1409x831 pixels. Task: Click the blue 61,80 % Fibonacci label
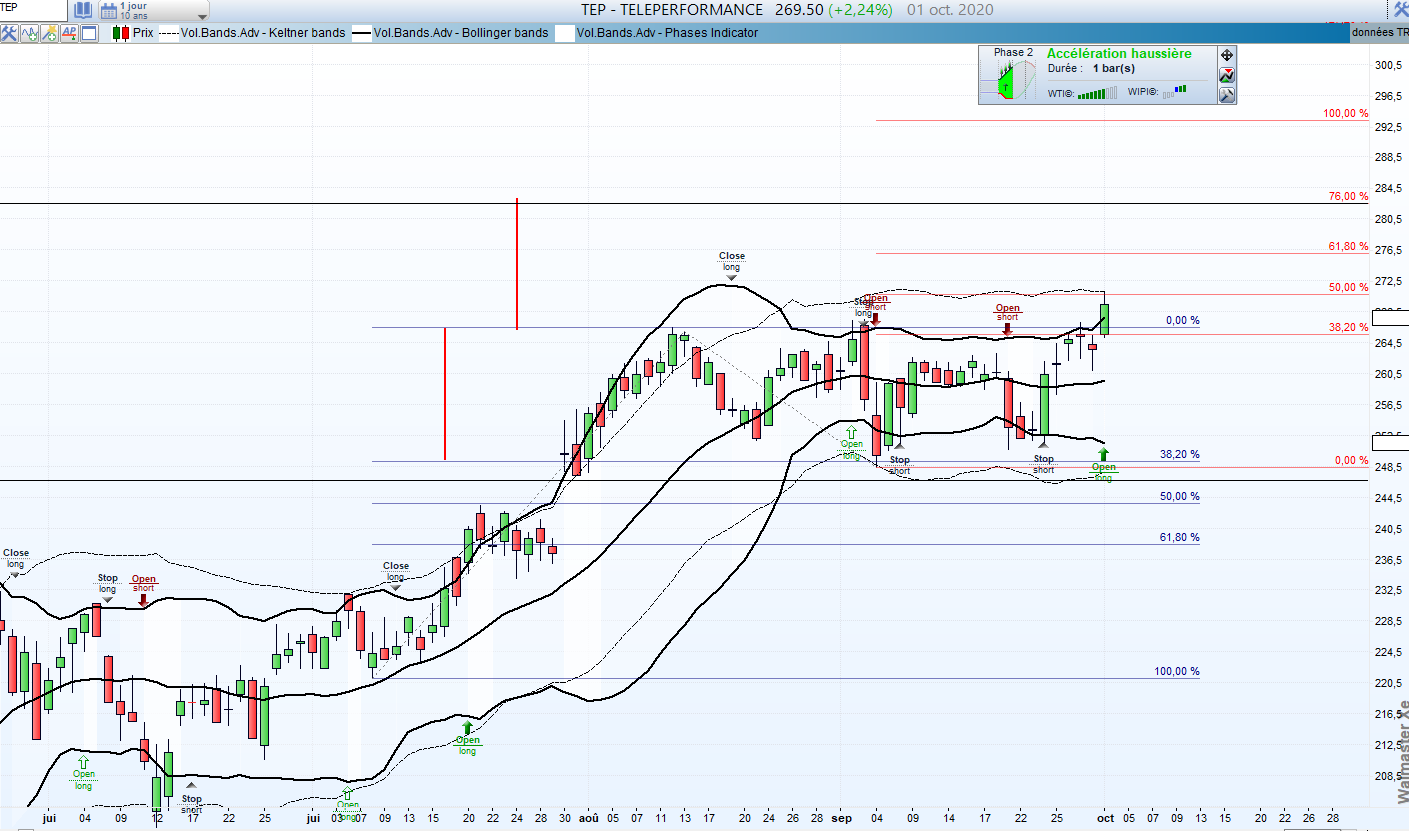tap(1180, 538)
